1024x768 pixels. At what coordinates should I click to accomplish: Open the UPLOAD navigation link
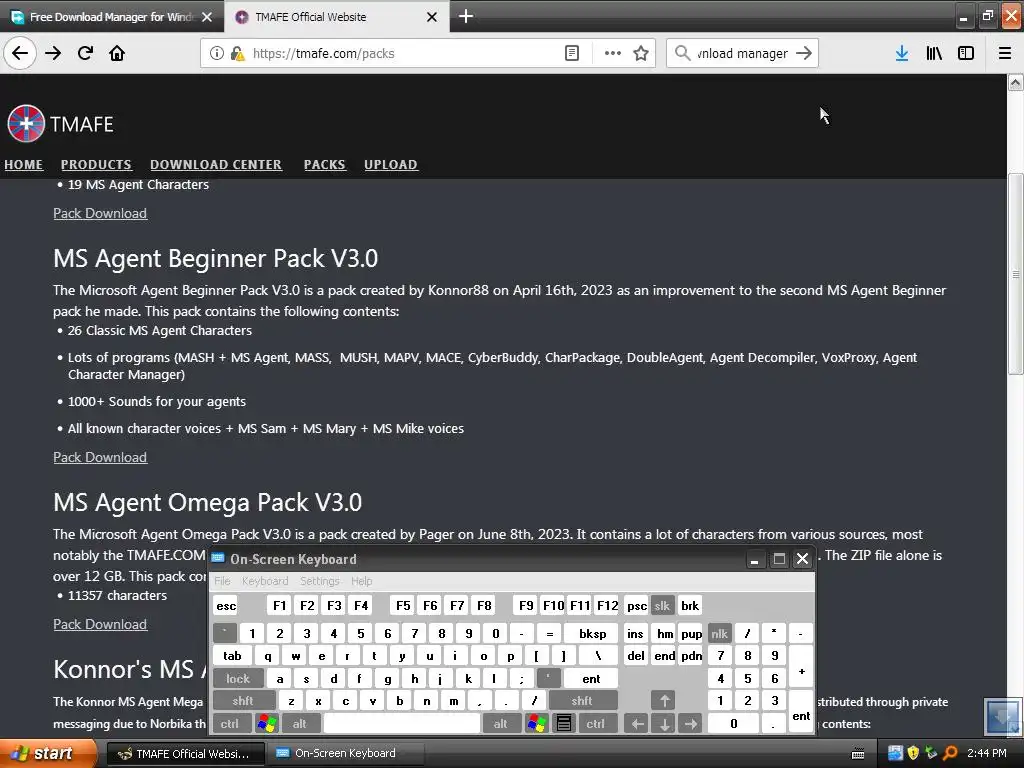[391, 165]
